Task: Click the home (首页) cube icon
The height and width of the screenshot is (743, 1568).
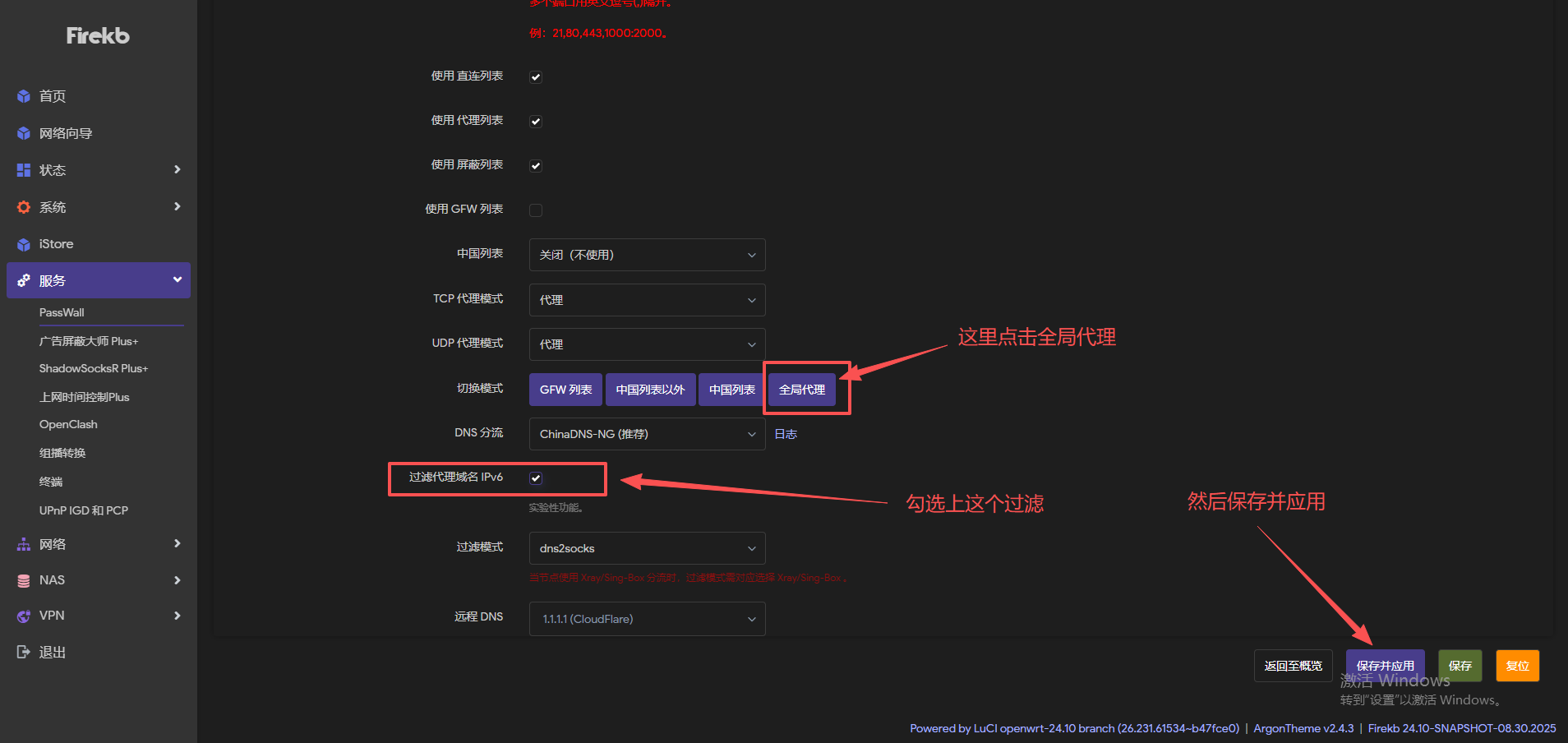Action: click(24, 96)
